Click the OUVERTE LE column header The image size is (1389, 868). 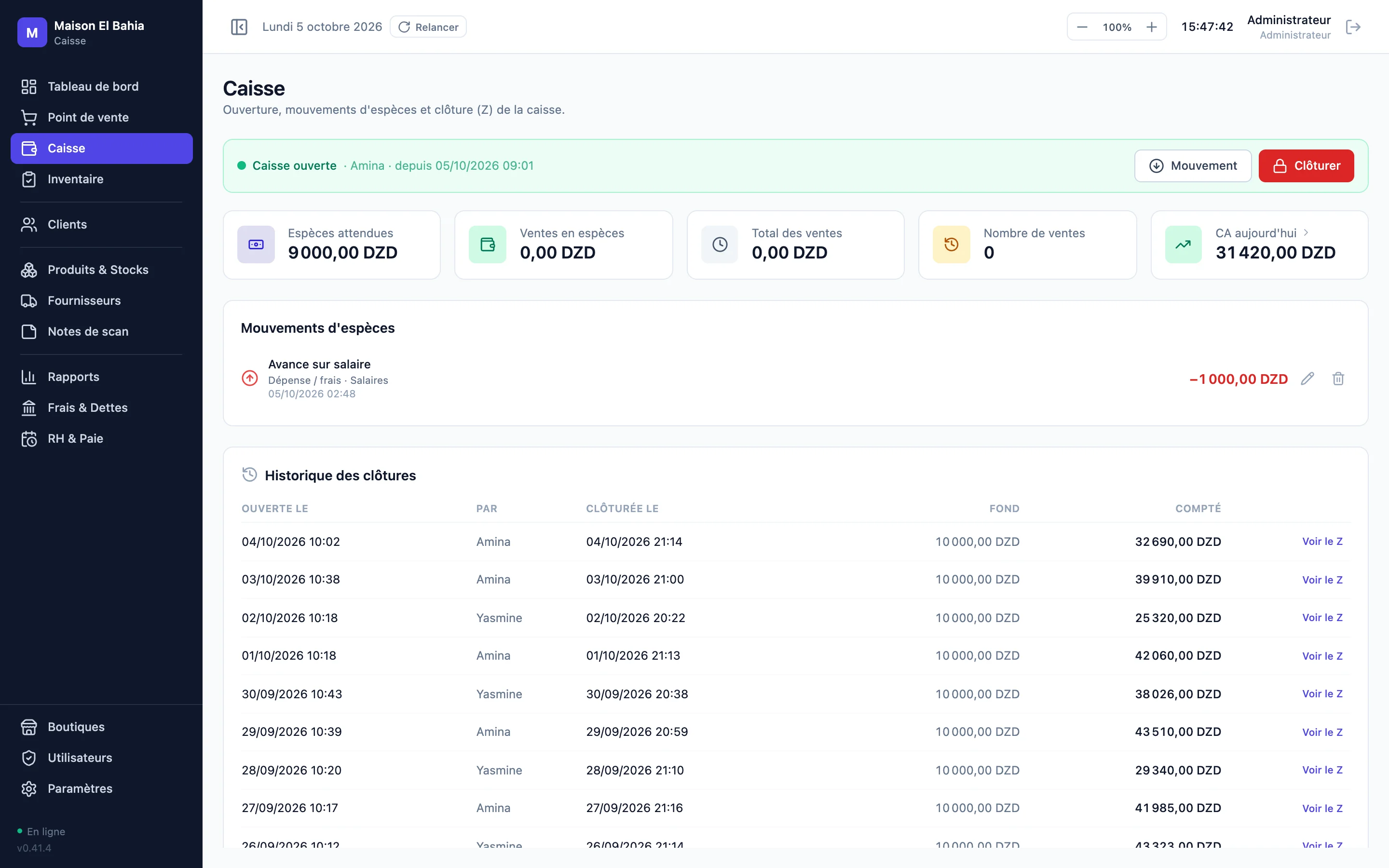coord(275,509)
